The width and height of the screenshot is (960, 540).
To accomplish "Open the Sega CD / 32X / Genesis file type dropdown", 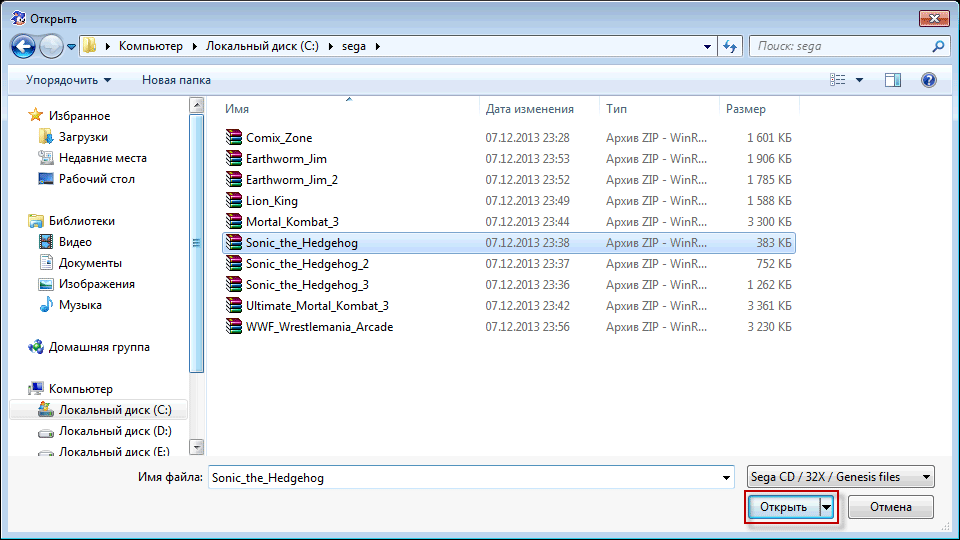I will pos(840,477).
